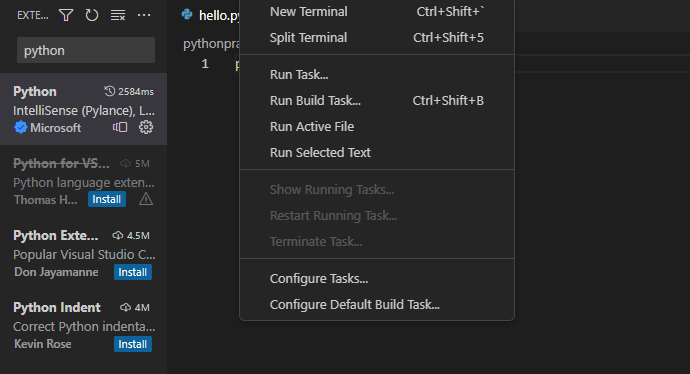Open Configure Tasks... menu item
Viewport: 690px width, 374px height.
pyautogui.click(x=377, y=279)
